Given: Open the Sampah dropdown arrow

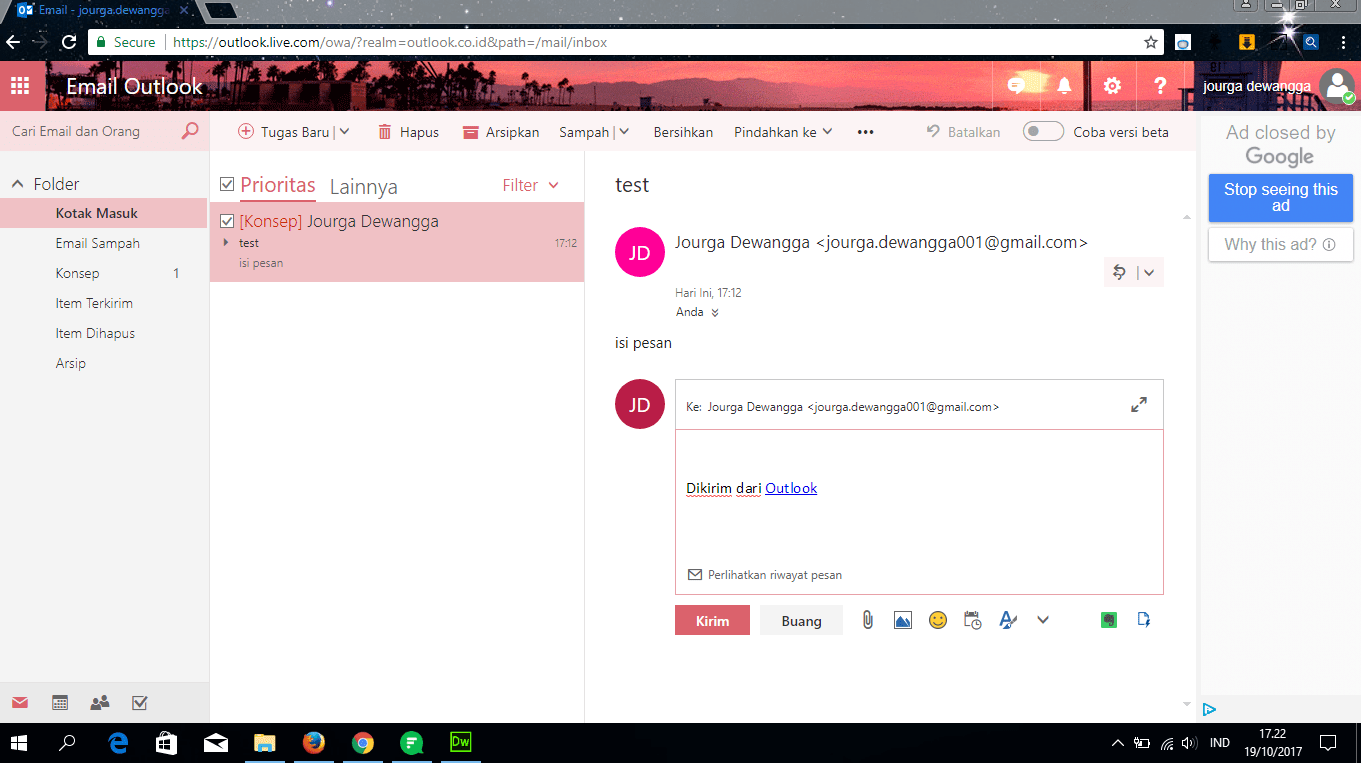Looking at the screenshot, I should 624,132.
